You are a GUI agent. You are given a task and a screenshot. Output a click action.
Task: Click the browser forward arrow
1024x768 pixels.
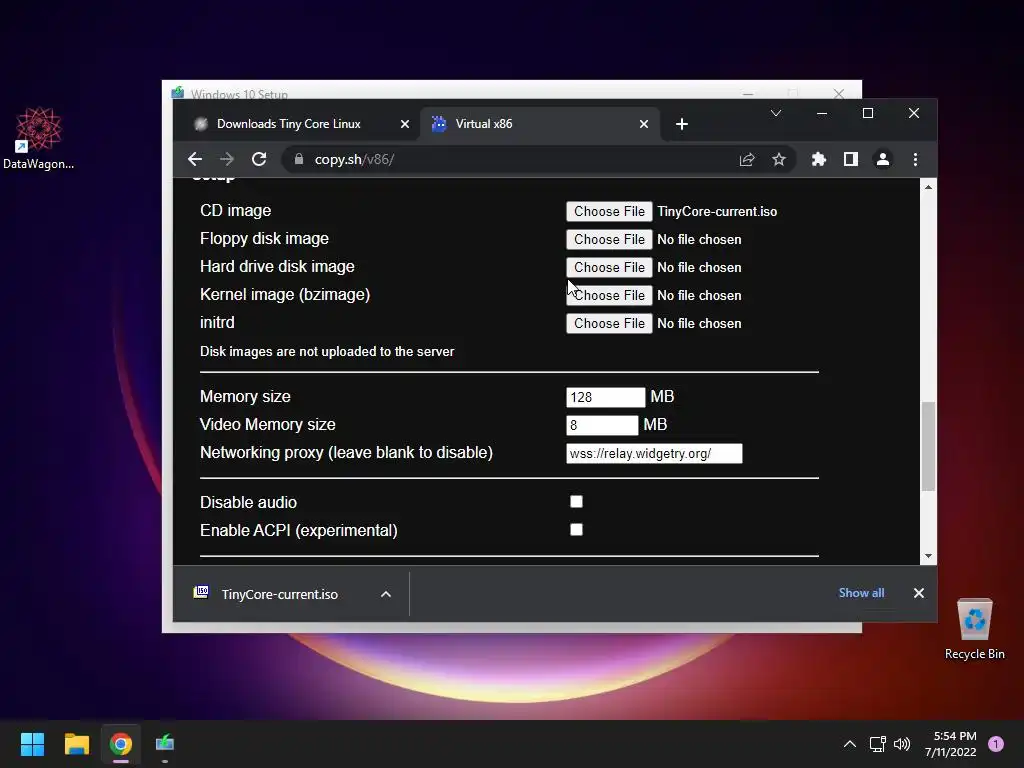pos(227,159)
